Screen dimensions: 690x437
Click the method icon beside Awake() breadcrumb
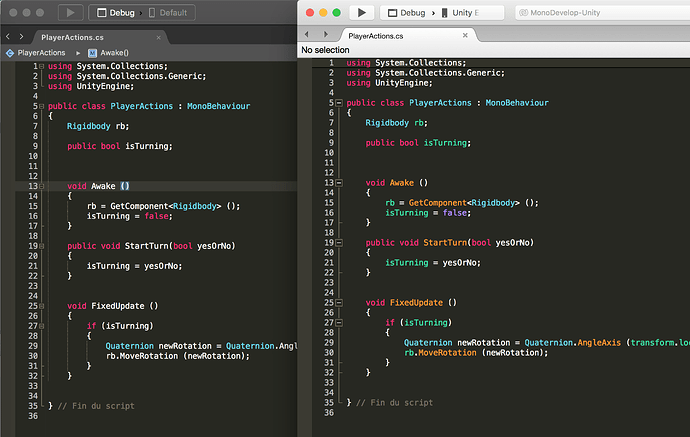[92, 53]
